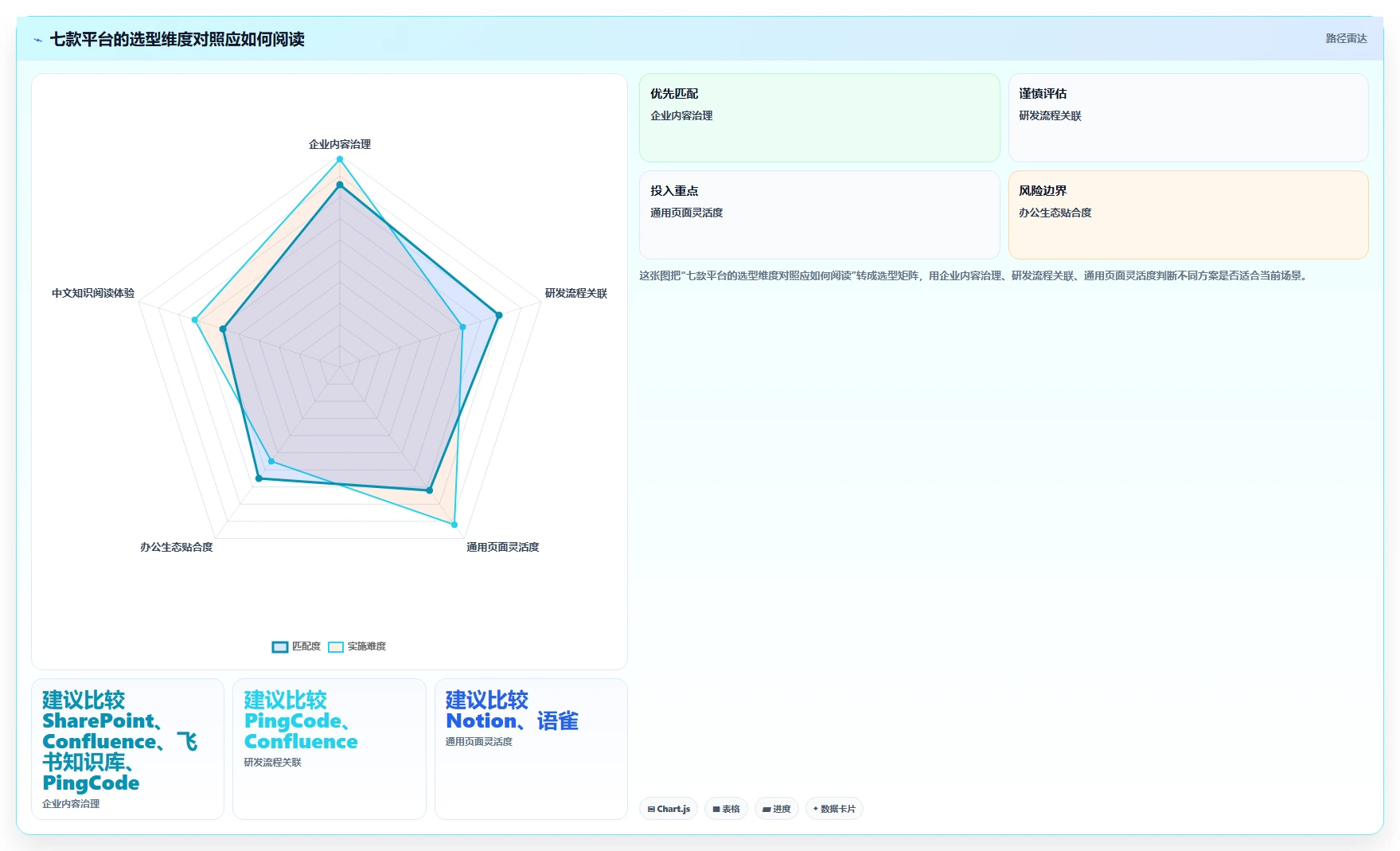The width and height of the screenshot is (1400, 851).
Task: Click the 办公生态贴合度 radar axis label
Action: coord(177,547)
